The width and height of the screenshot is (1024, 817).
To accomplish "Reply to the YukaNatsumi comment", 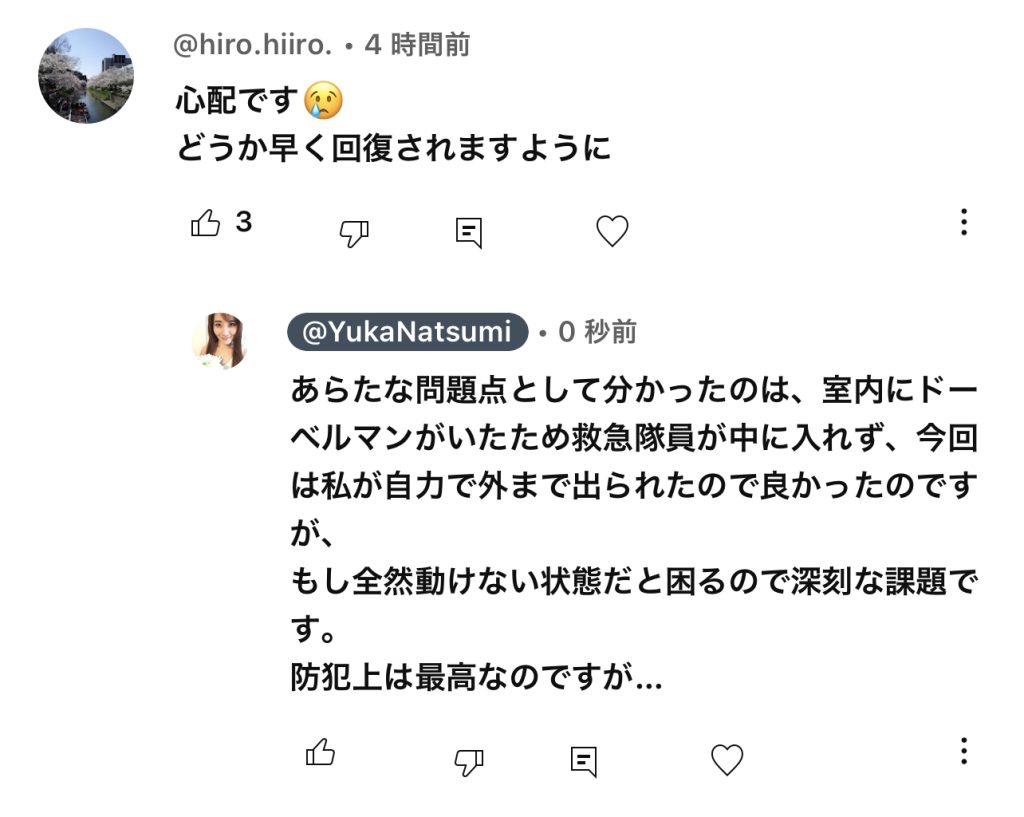I will coord(583,761).
